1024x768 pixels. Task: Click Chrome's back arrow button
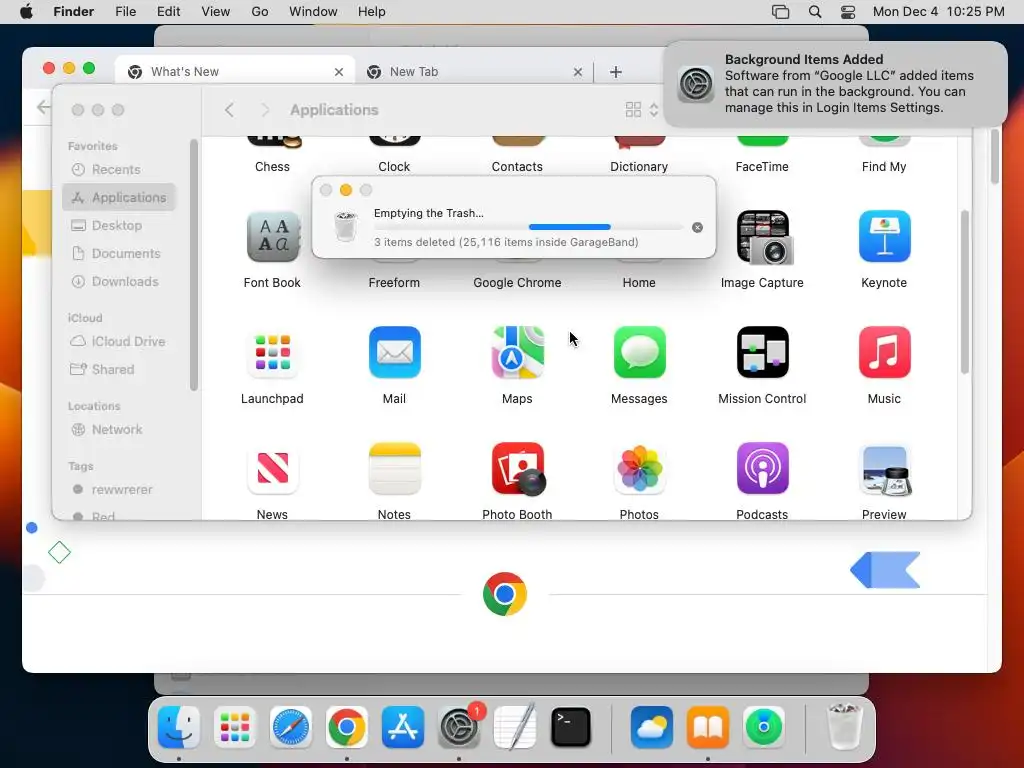click(x=43, y=107)
